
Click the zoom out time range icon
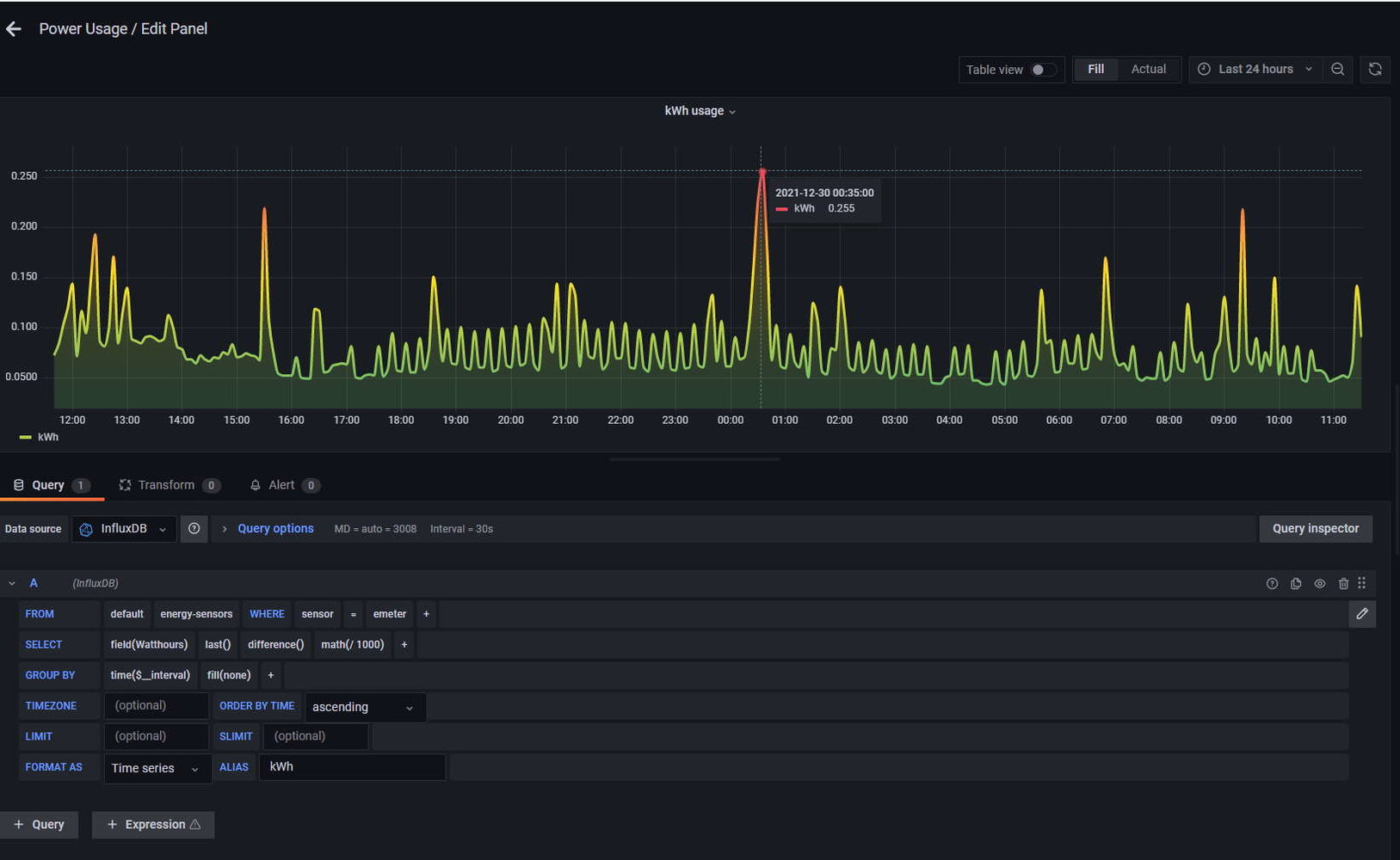click(1337, 70)
